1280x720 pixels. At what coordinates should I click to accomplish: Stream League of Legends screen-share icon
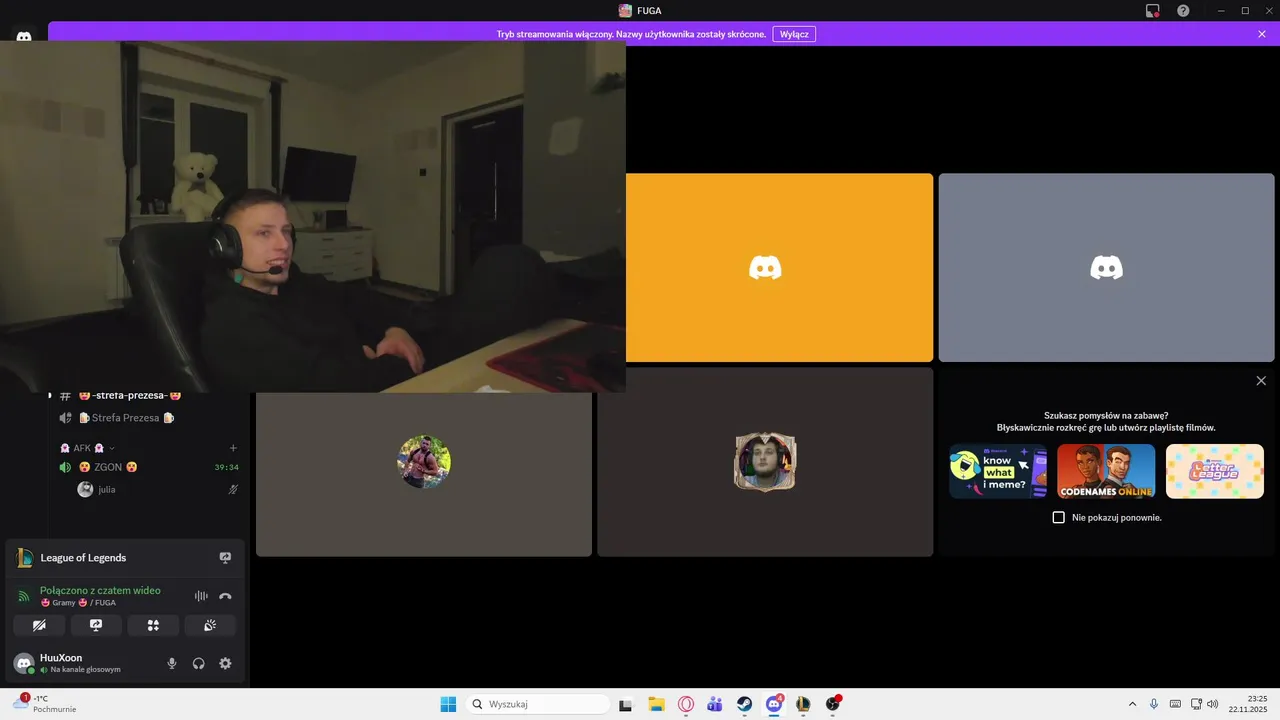225,558
